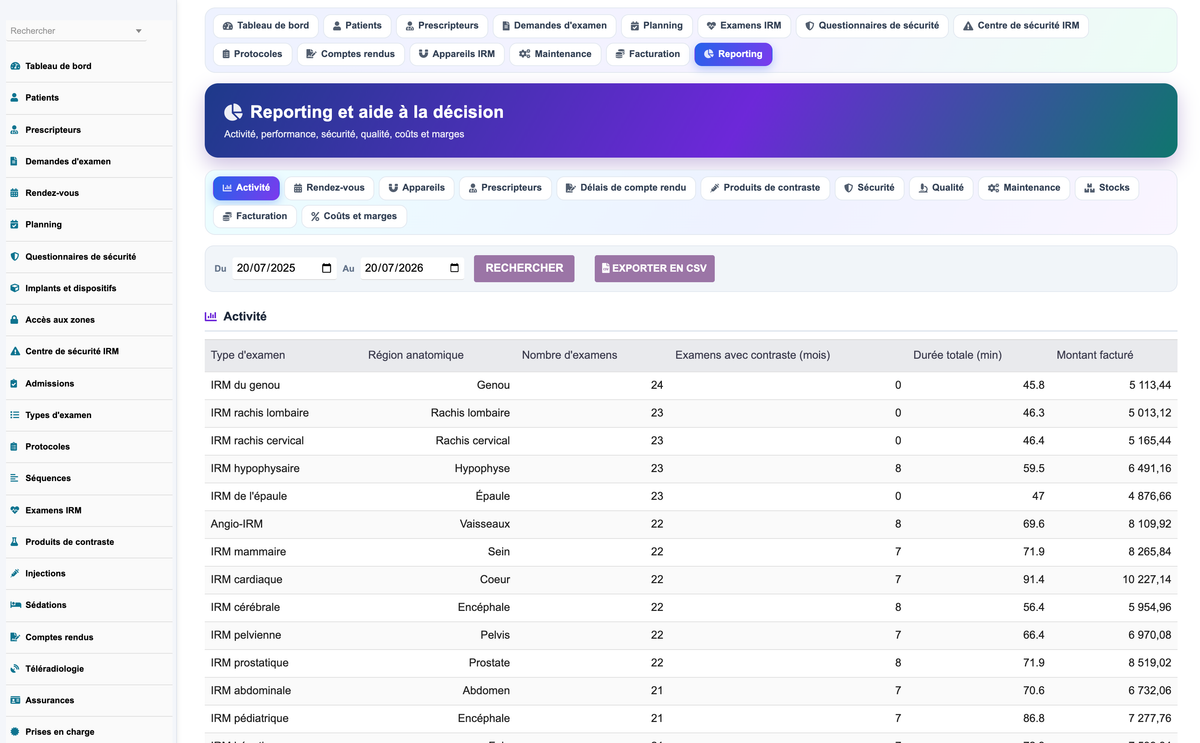The width and height of the screenshot is (1200, 743).
Task: Open the Rendez-vous report tab
Action: (x=330, y=188)
